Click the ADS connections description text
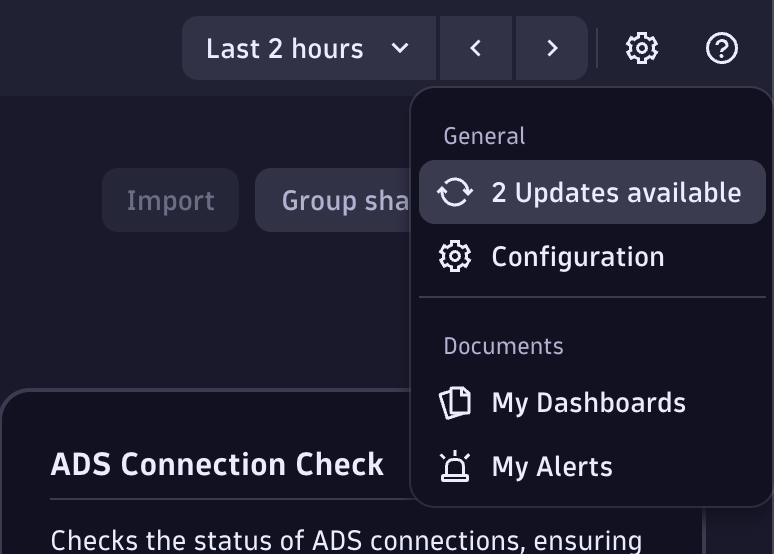 point(346,540)
